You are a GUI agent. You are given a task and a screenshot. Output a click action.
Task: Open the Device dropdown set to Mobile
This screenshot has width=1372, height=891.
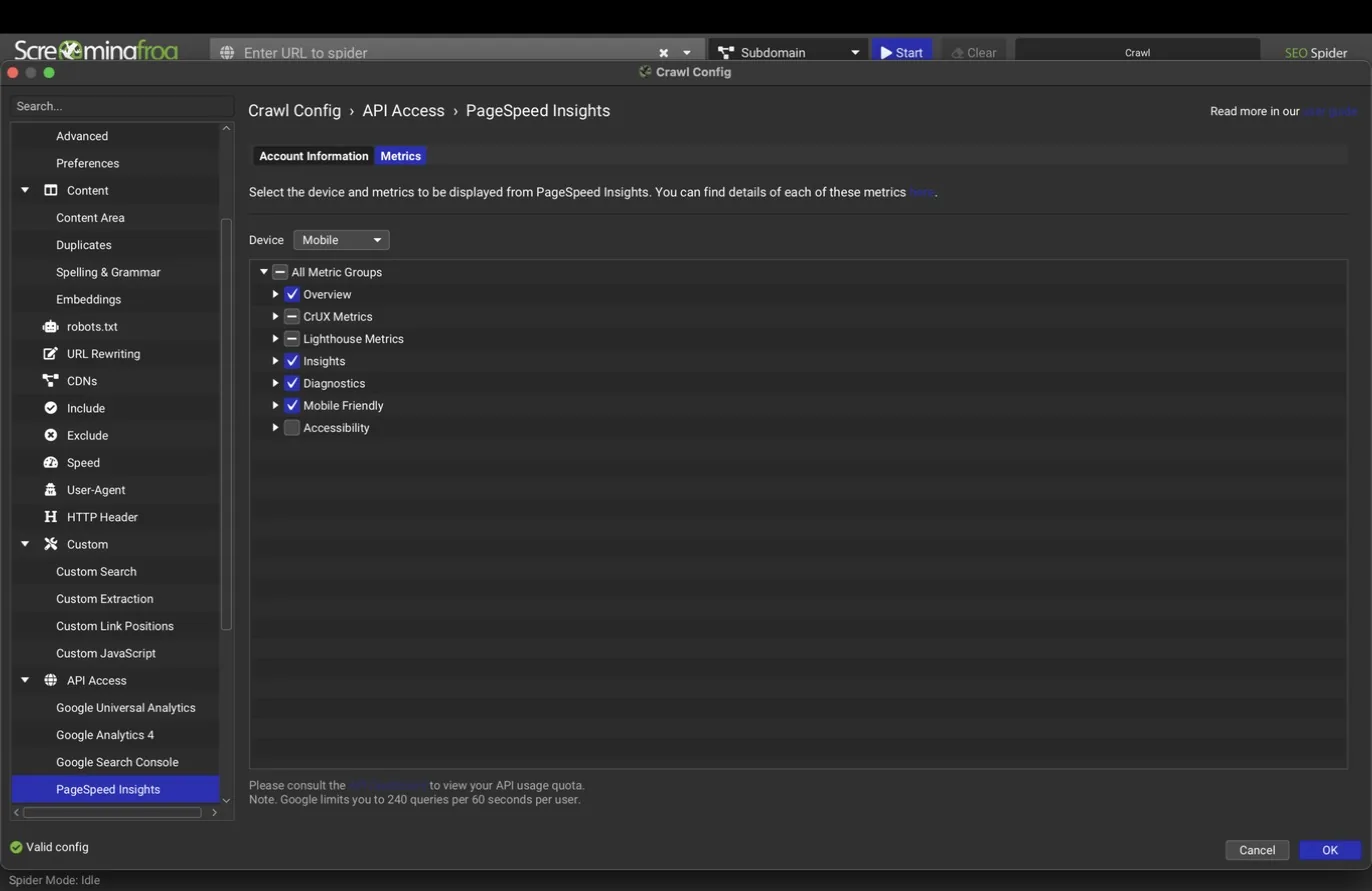341,240
